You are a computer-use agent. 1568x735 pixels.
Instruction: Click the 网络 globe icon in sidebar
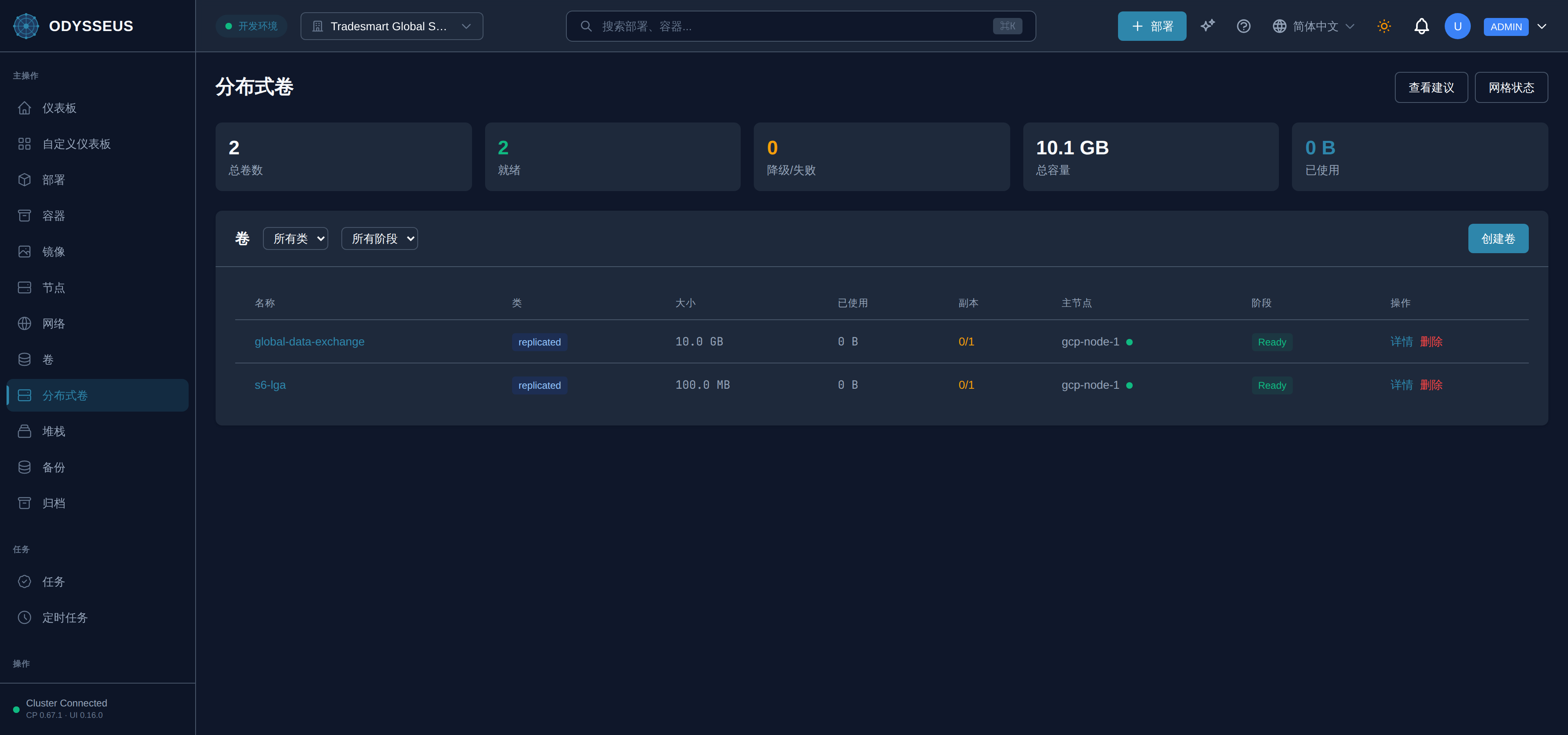click(x=24, y=323)
